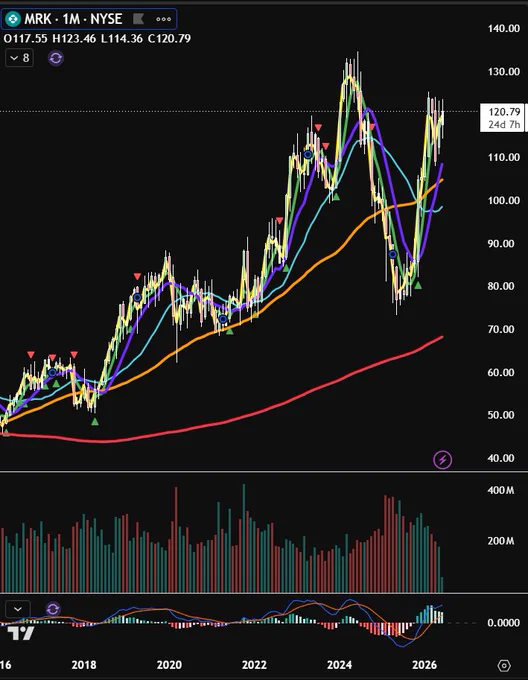Click the flag icon beside NYSE
This screenshot has width=528, height=680.
tap(138, 19)
